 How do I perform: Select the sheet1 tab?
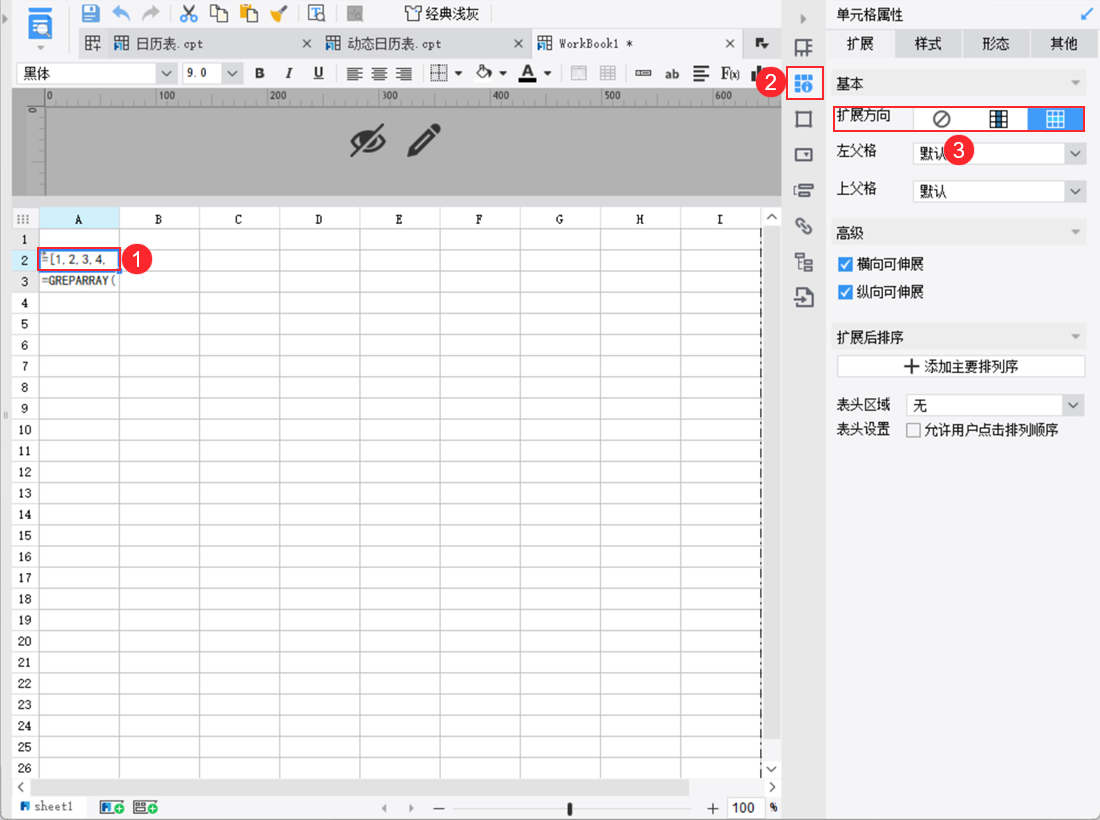[x=46, y=807]
